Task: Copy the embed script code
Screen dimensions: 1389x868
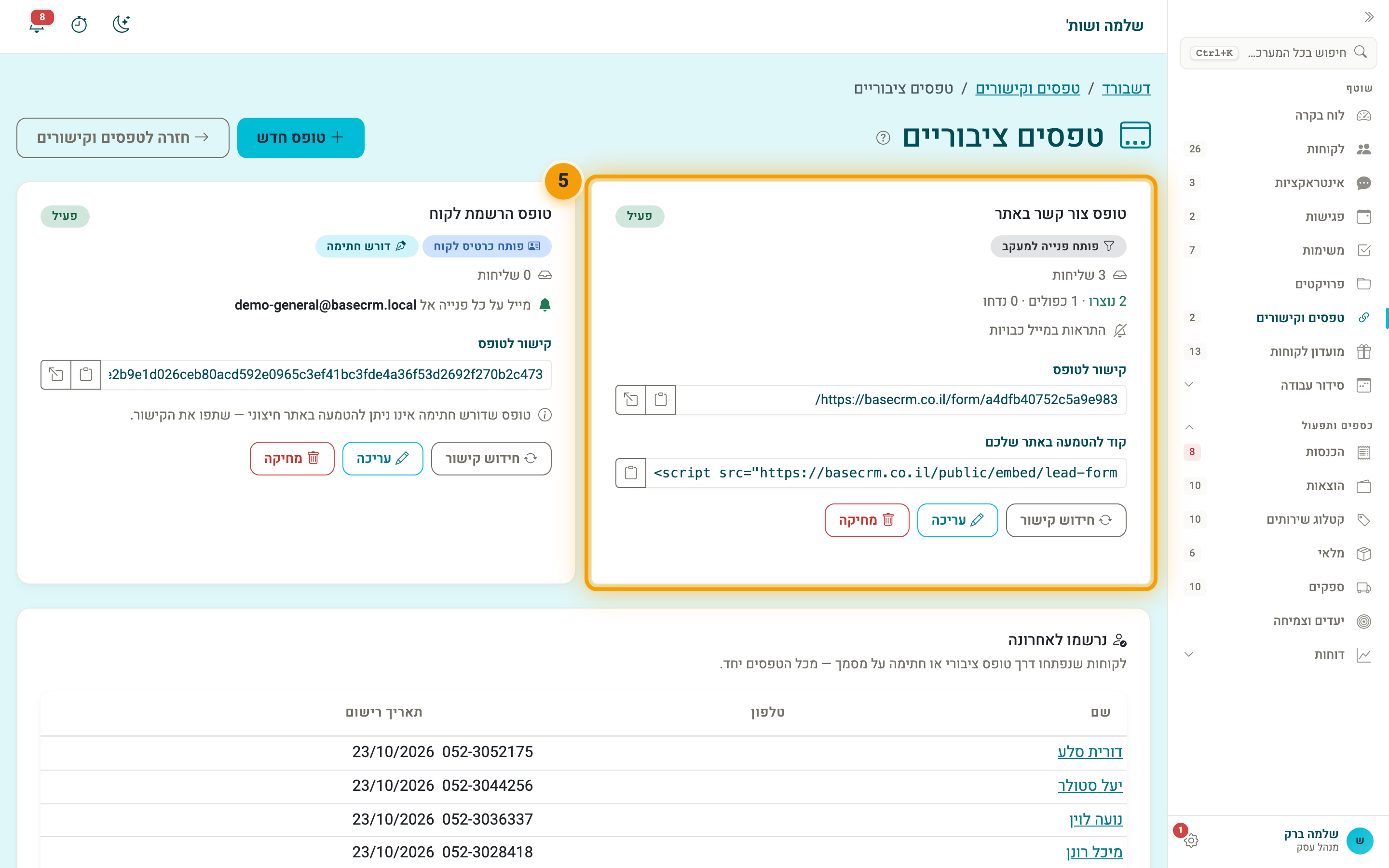Action: (631, 473)
